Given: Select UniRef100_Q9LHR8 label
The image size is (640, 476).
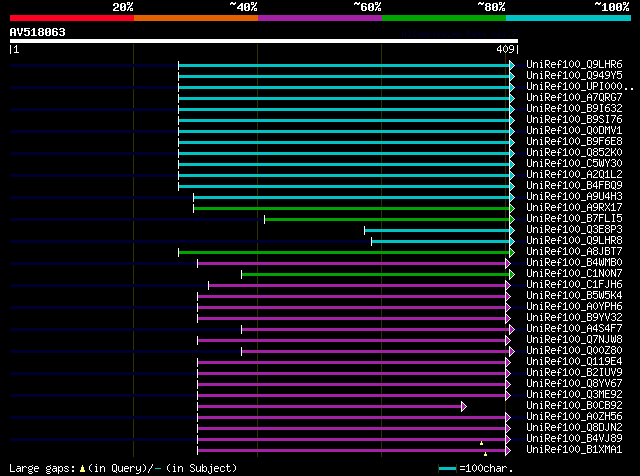Looking at the screenshot, I should point(574,241).
